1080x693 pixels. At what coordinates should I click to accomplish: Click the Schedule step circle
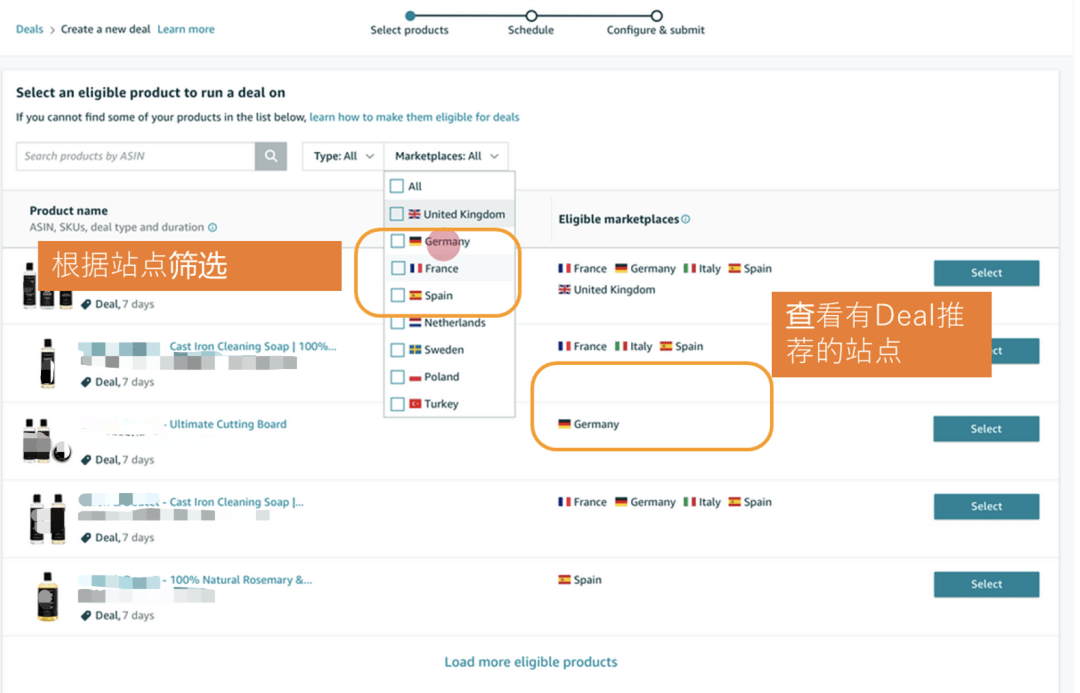pyautogui.click(x=531, y=16)
